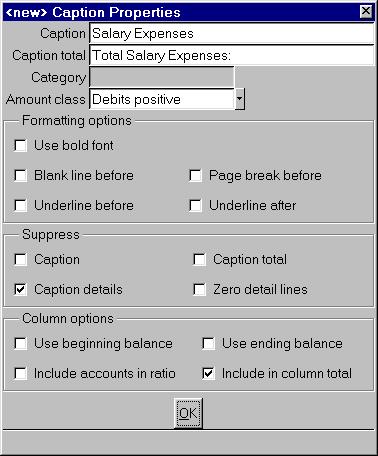Click the OK button
Screen dimensions: 378x456
click(188, 413)
